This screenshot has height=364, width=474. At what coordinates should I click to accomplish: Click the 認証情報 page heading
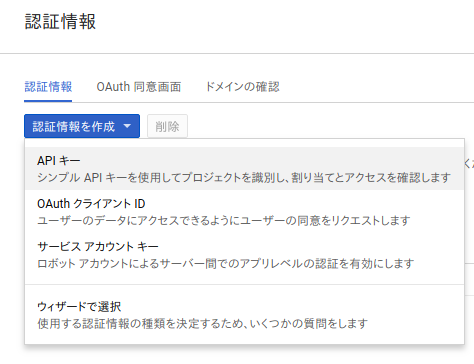(60, 22)
